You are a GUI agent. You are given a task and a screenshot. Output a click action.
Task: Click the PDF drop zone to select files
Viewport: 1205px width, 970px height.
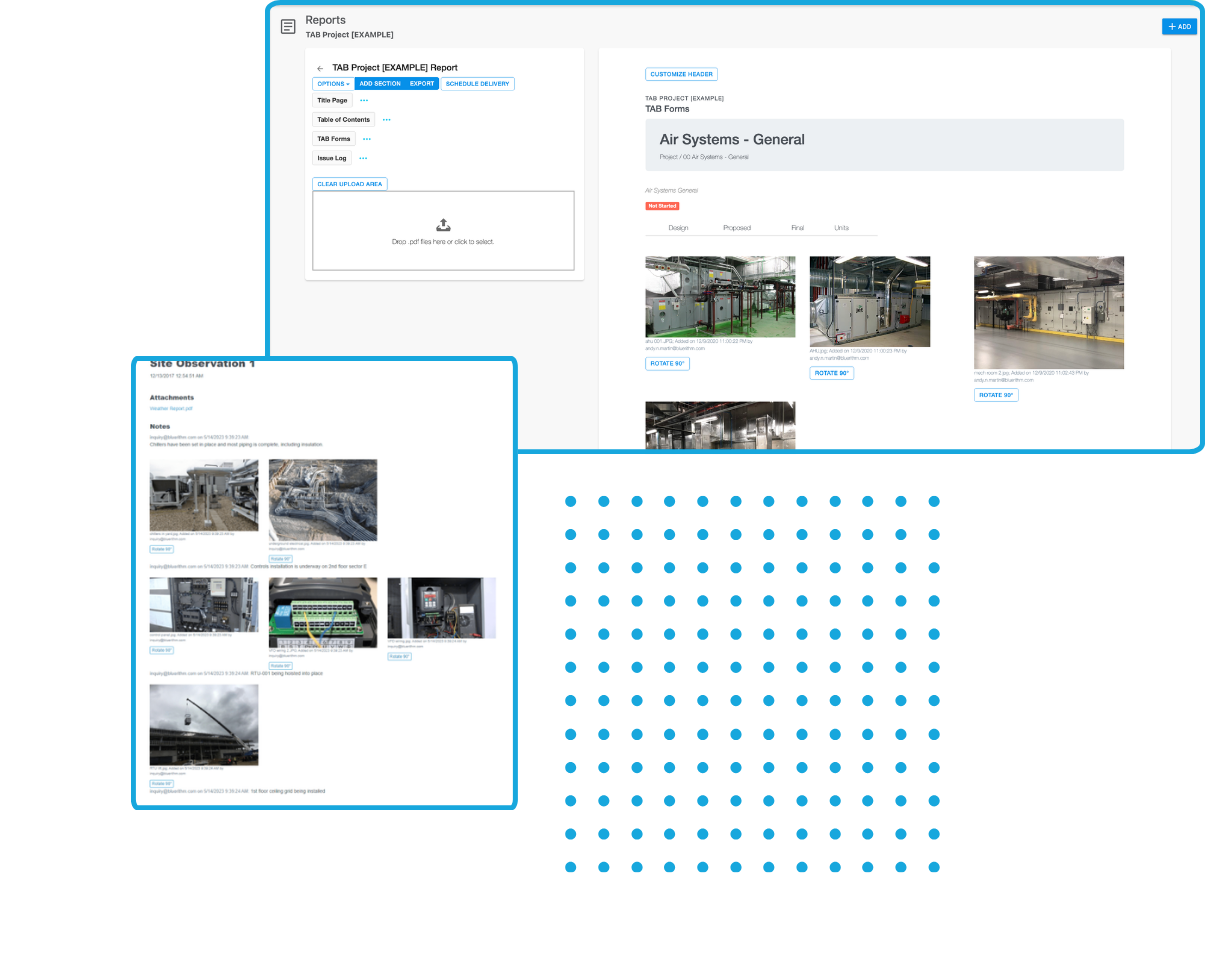coord(443,231)
